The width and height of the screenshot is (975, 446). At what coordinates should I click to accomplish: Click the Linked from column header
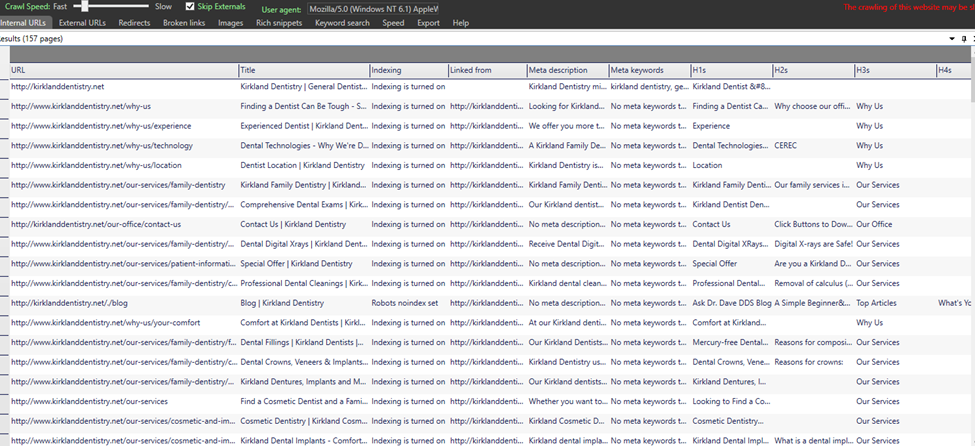488,70
